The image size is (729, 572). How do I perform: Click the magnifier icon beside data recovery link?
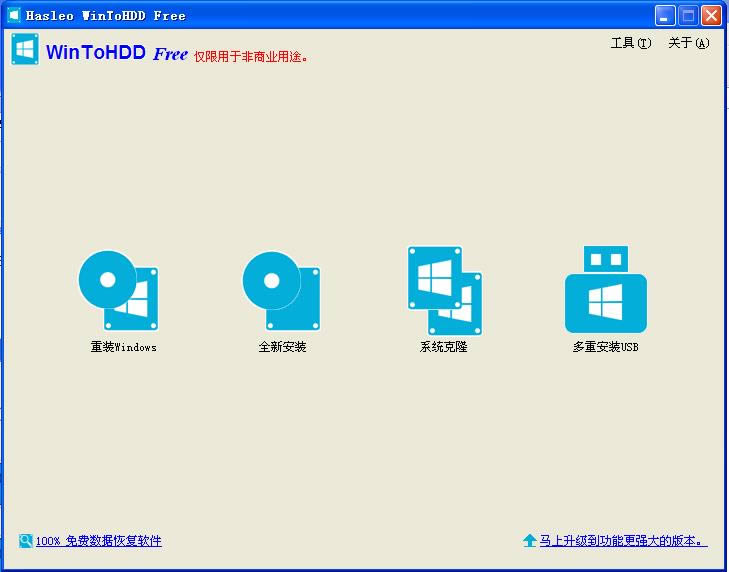click(26, 541)
